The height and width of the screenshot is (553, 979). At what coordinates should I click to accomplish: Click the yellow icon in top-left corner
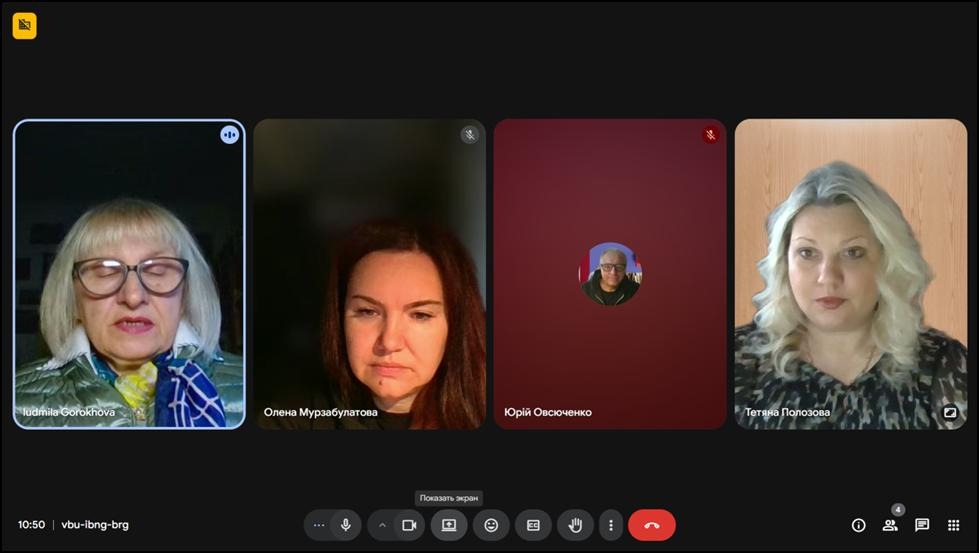(24, 26)
